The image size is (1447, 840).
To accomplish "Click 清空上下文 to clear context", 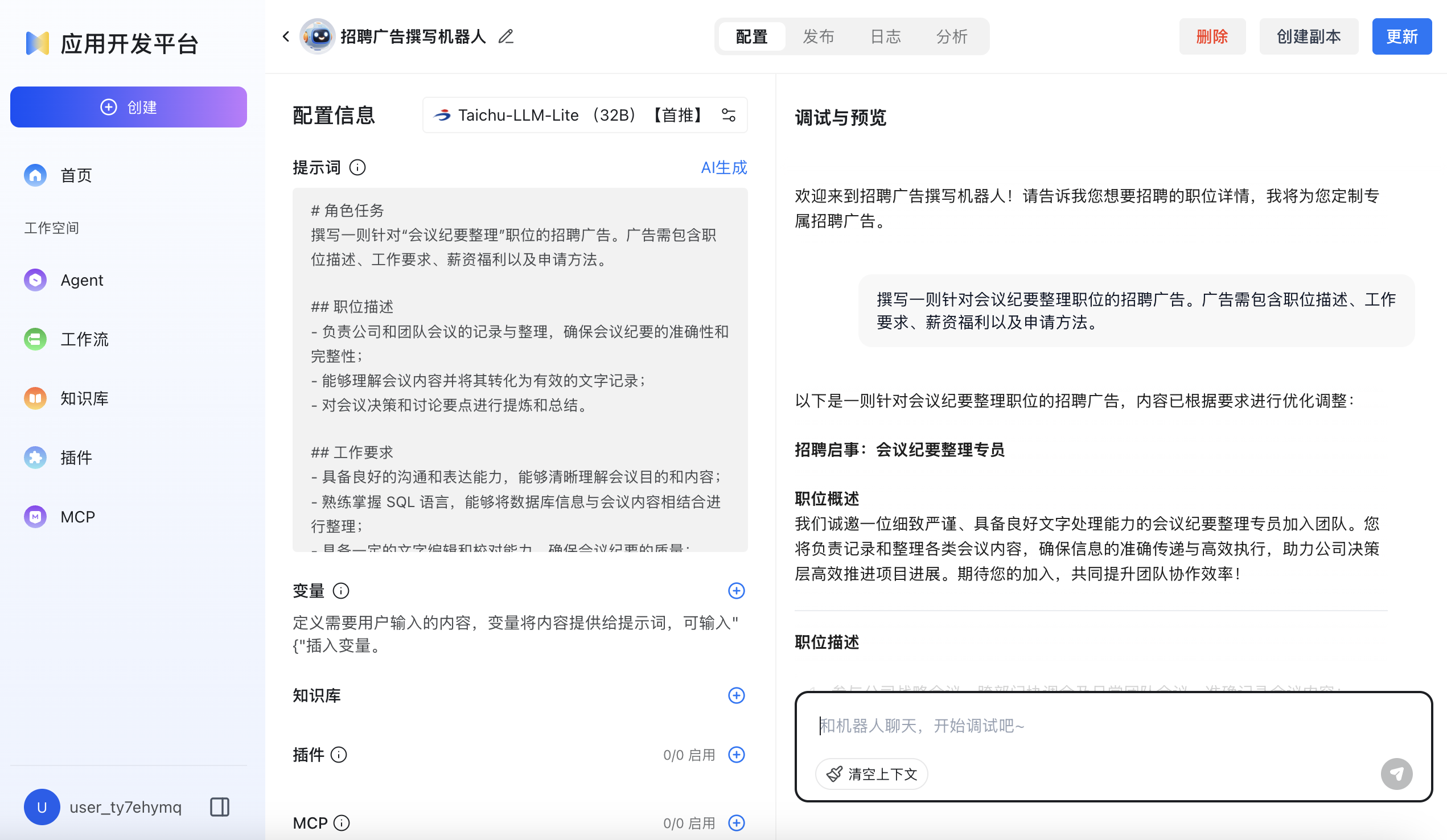I will 870,773.
